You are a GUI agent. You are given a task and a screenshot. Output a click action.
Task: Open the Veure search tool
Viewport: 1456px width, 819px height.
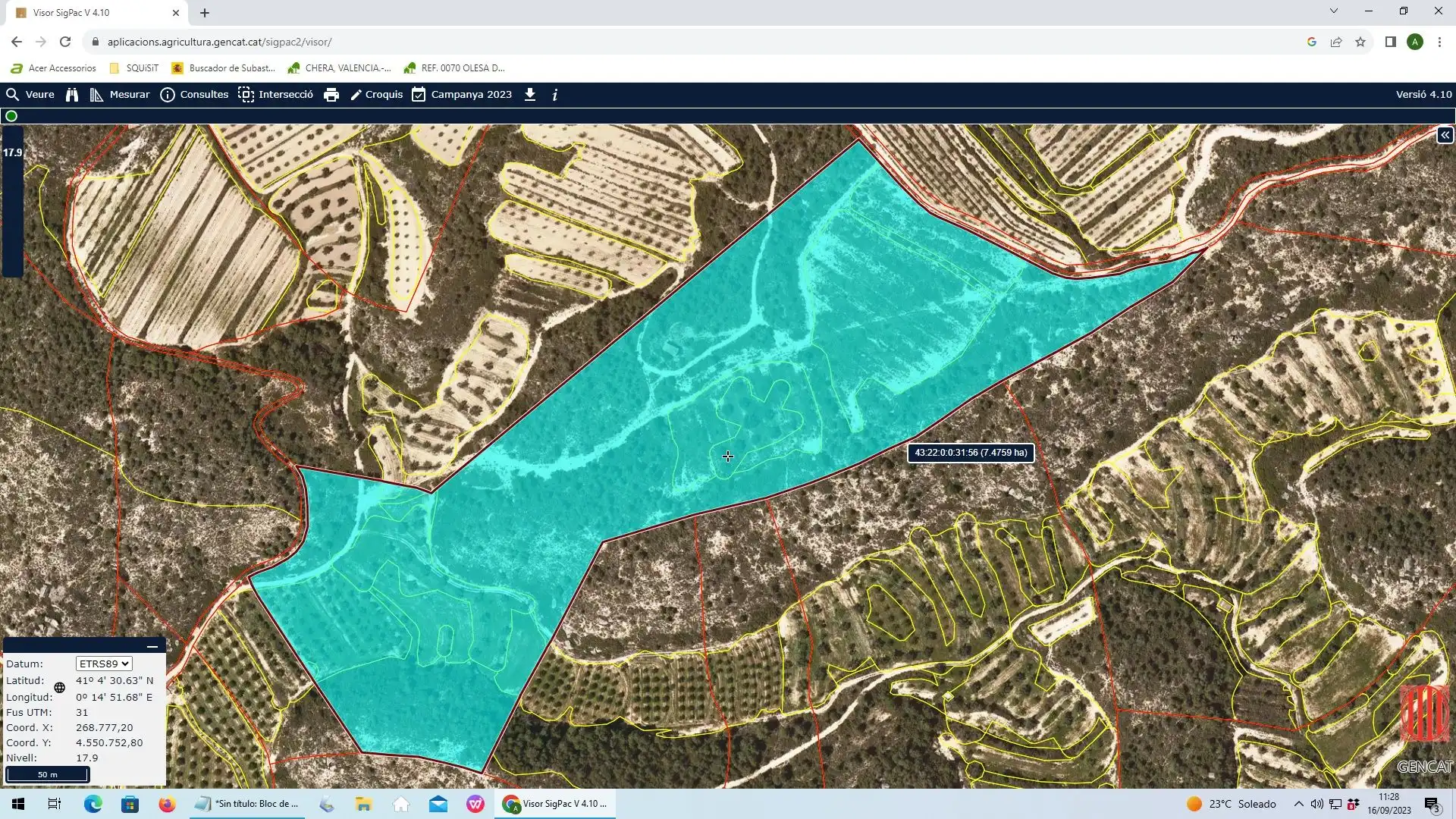tap(30, 95)
